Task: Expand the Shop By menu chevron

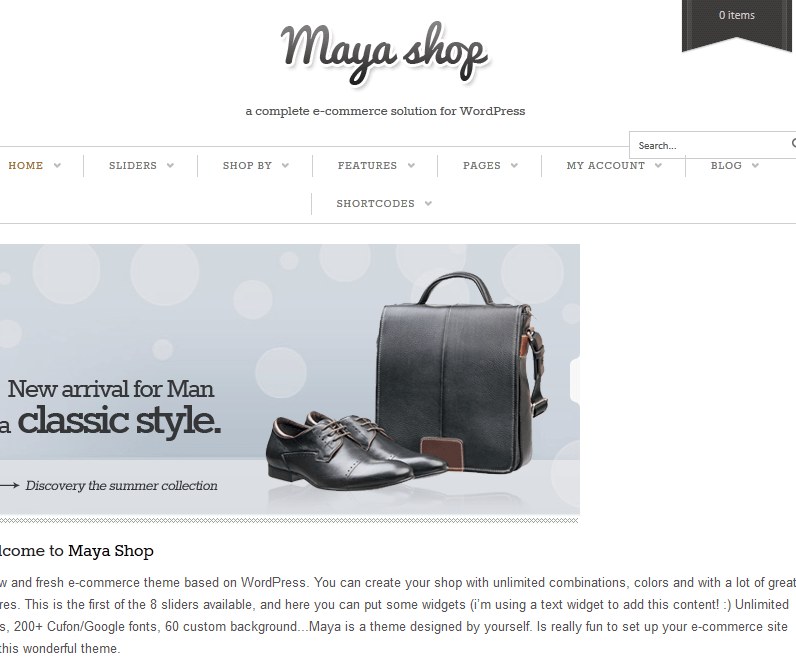Action: pyautogui.click(x=285, y=165)
